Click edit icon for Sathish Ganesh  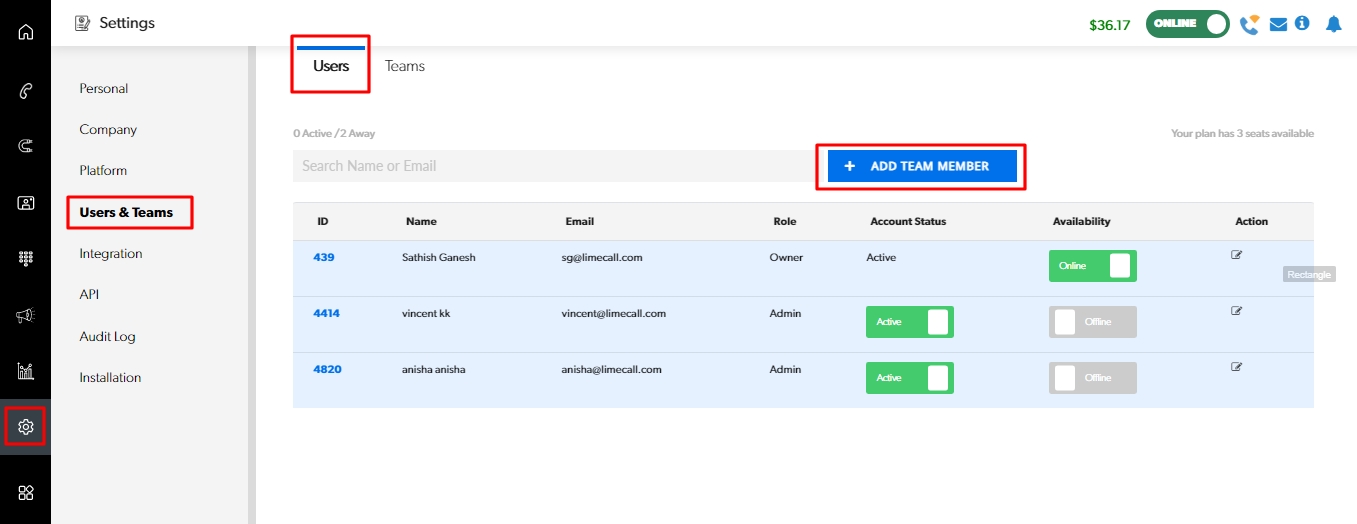pos(1237,255)
